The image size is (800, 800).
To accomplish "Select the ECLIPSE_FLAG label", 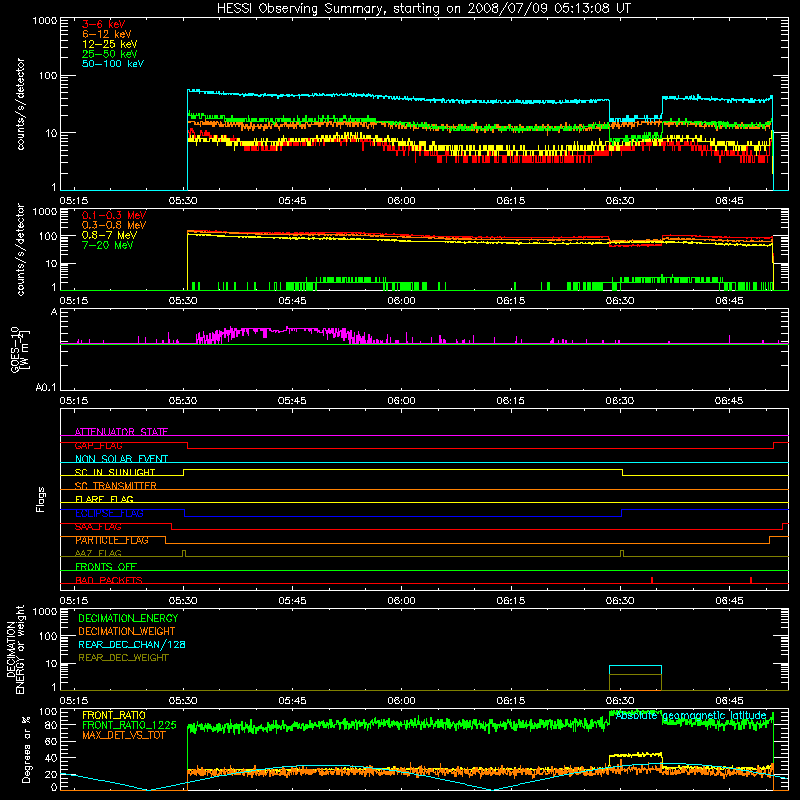I will (109, 513).
